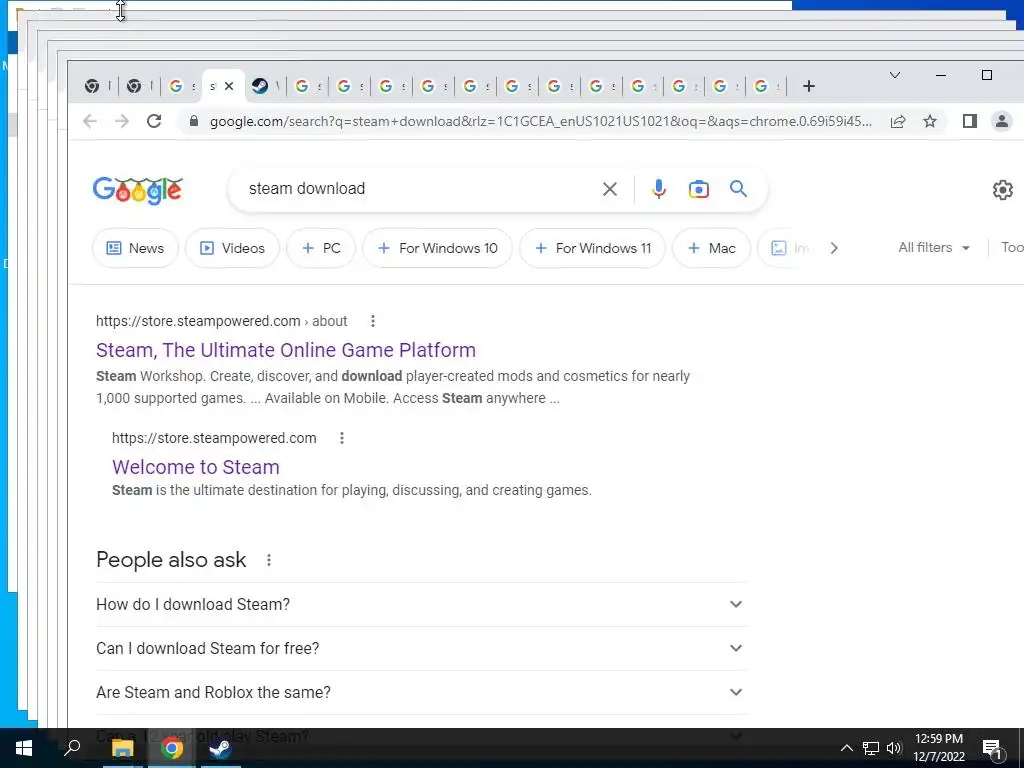Open the notification center icon
This screenshot has height=768, width=1024.
pyautogui.click(x=993, y=749)
